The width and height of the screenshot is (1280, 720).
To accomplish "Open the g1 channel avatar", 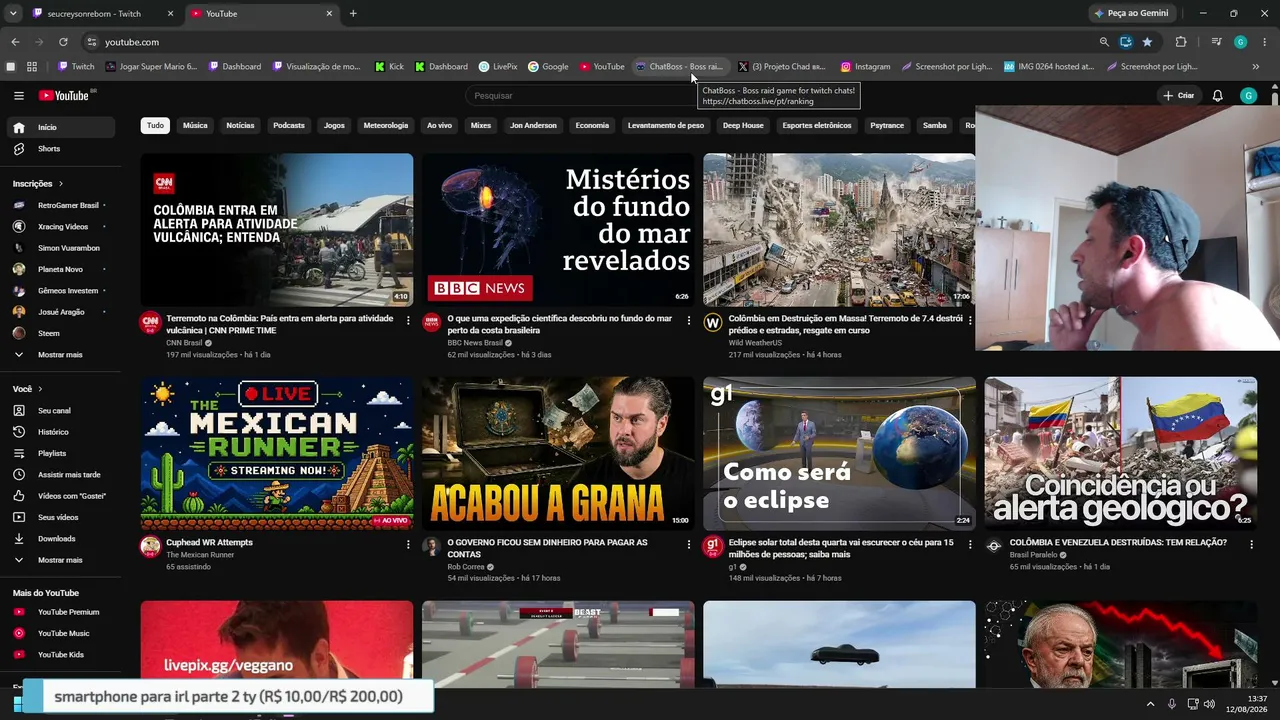I will 713,546.
